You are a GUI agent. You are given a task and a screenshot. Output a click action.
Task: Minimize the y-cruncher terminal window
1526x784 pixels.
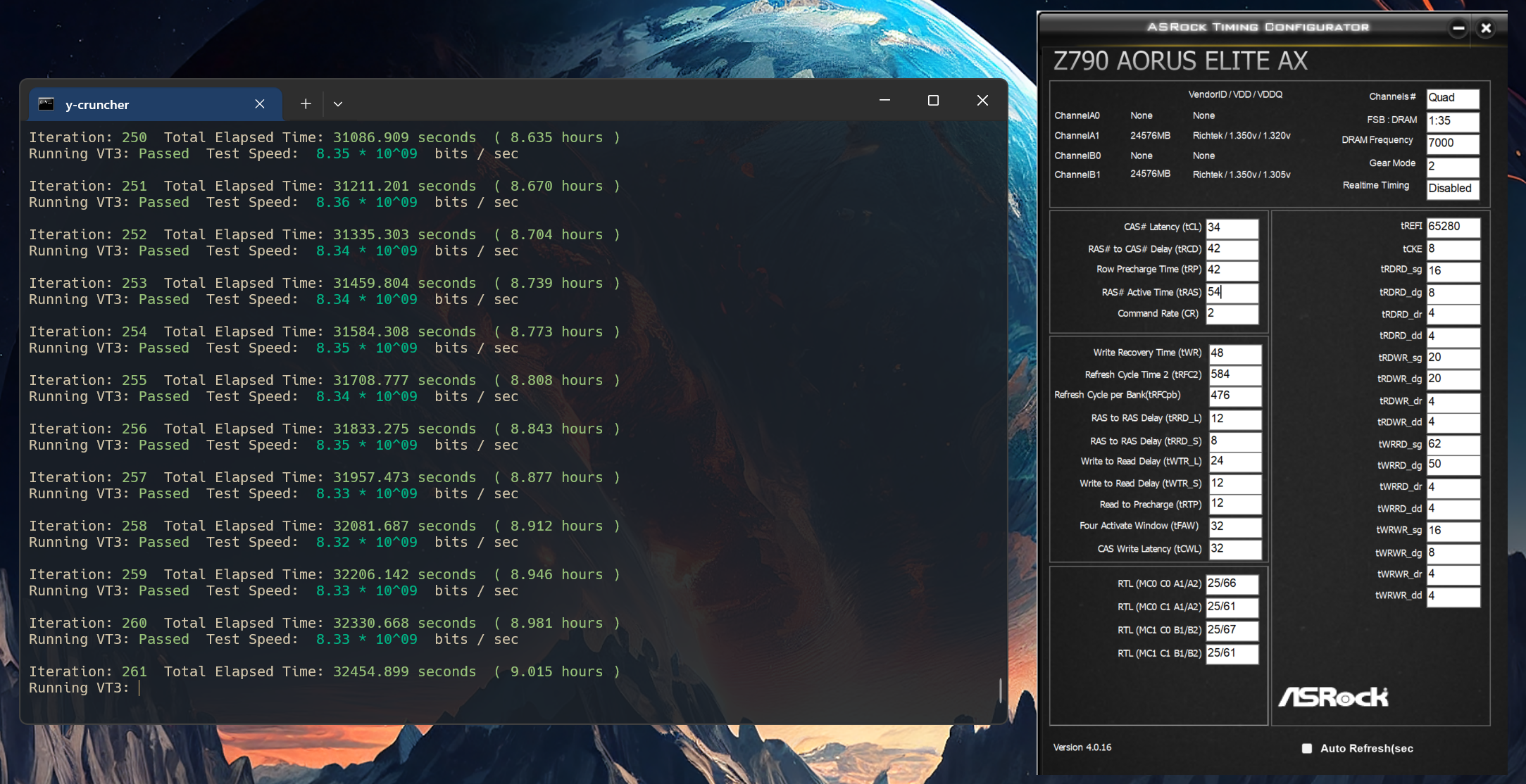pos(884,101)
